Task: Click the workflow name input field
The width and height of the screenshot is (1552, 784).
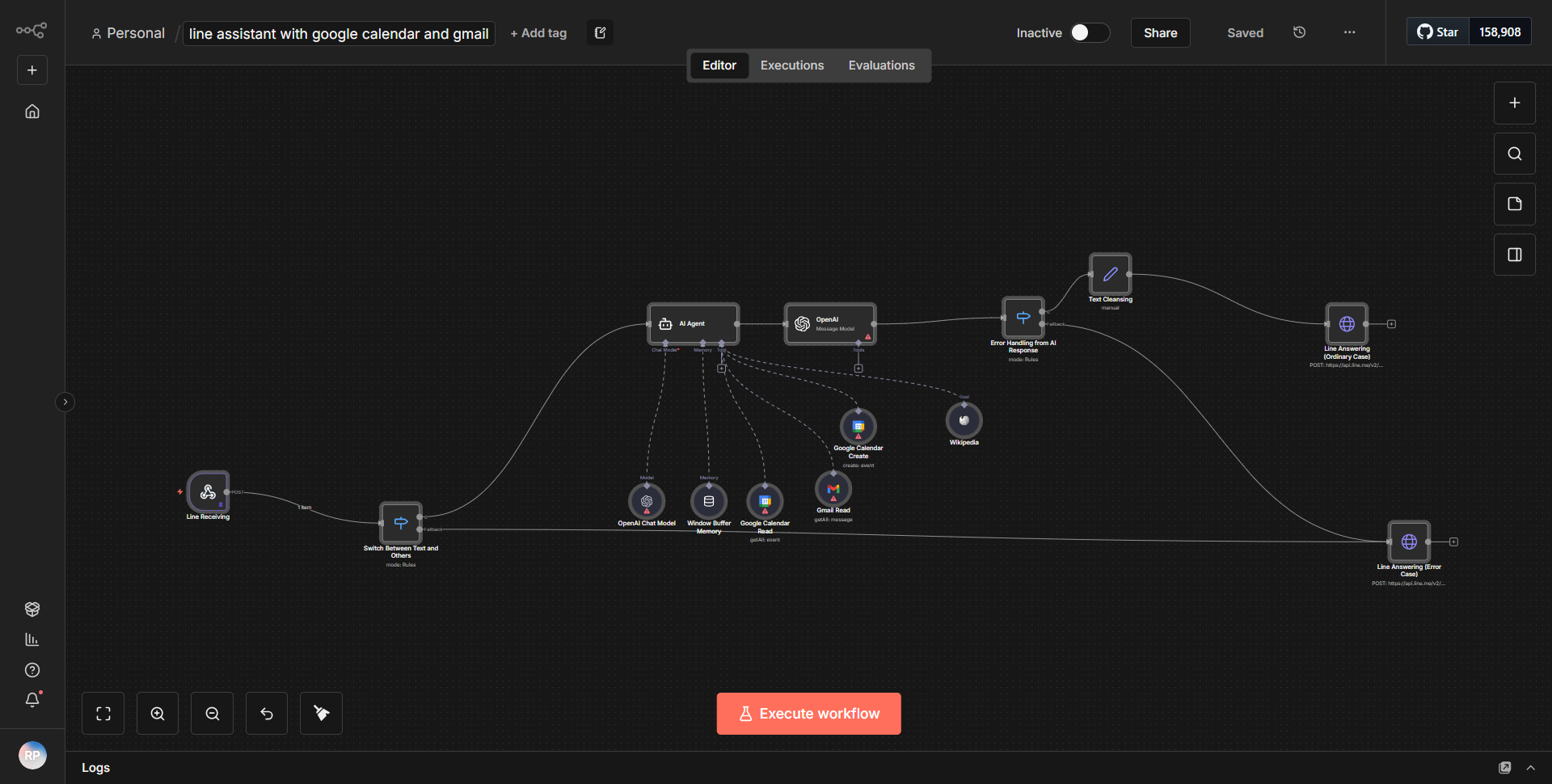Action: tap(338, 33)
